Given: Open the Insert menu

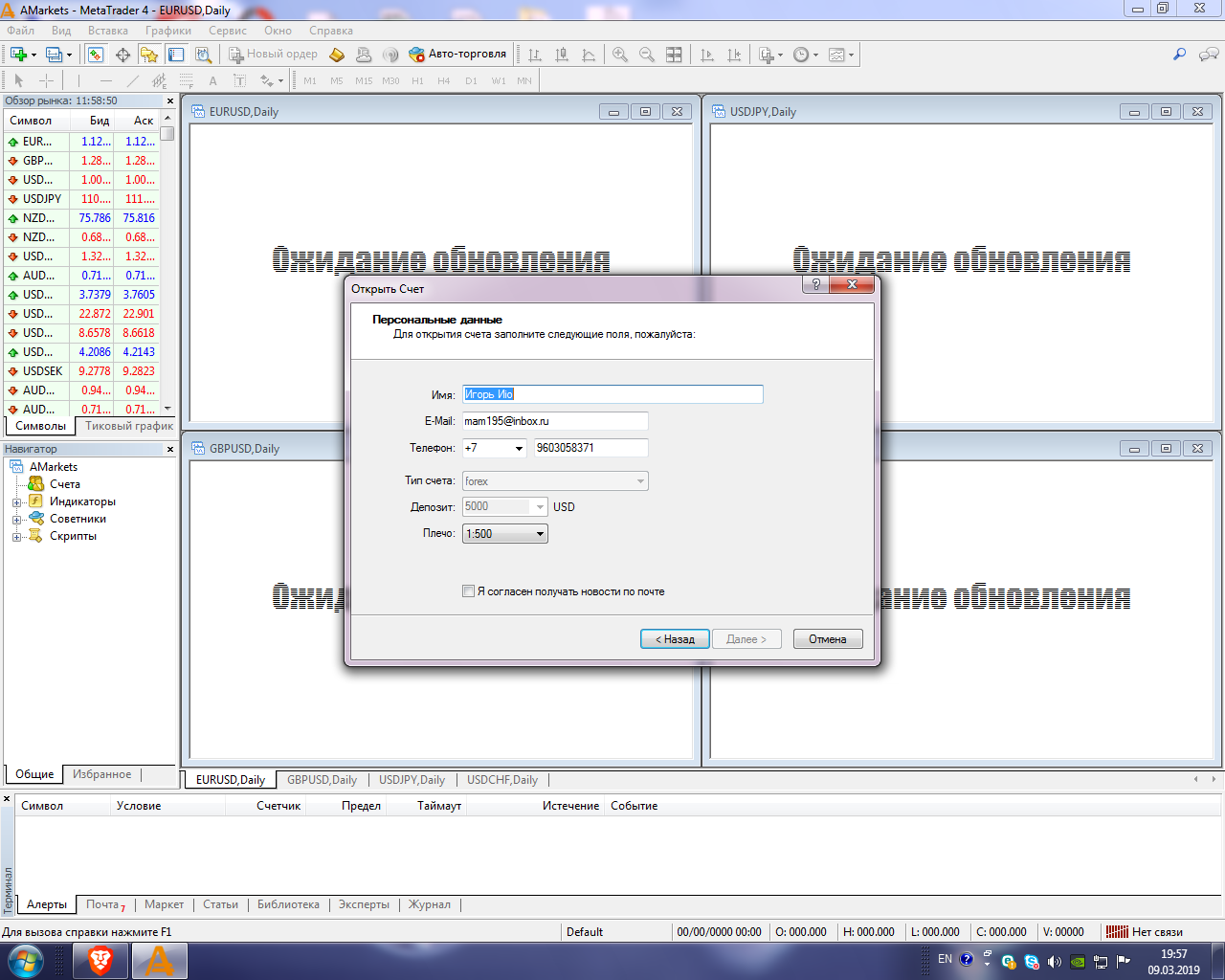Looking at the screenshot, I should (x=108, y=31).
